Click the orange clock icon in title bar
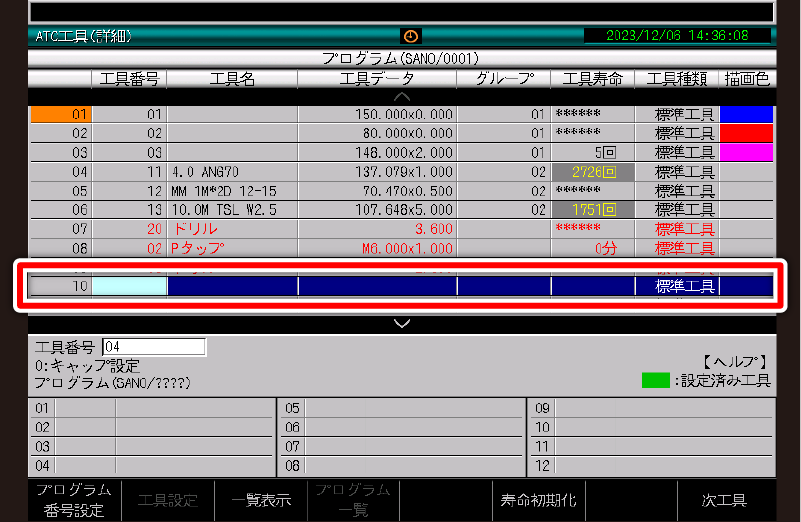This screenshot has height=522, width=801. 411,36
